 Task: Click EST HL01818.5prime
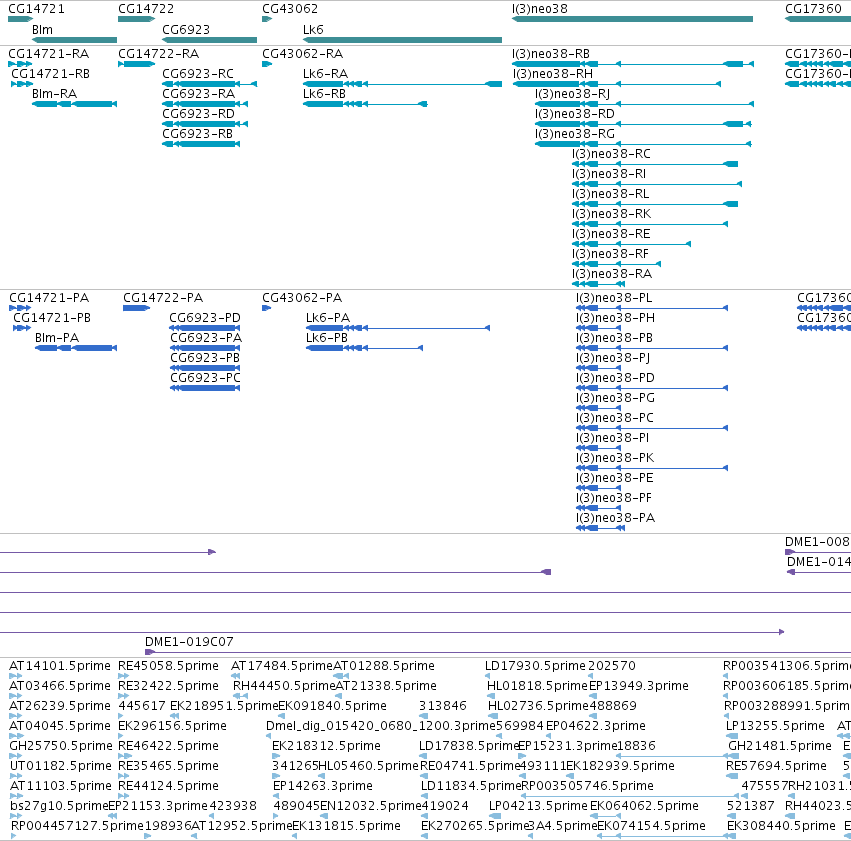537,686
